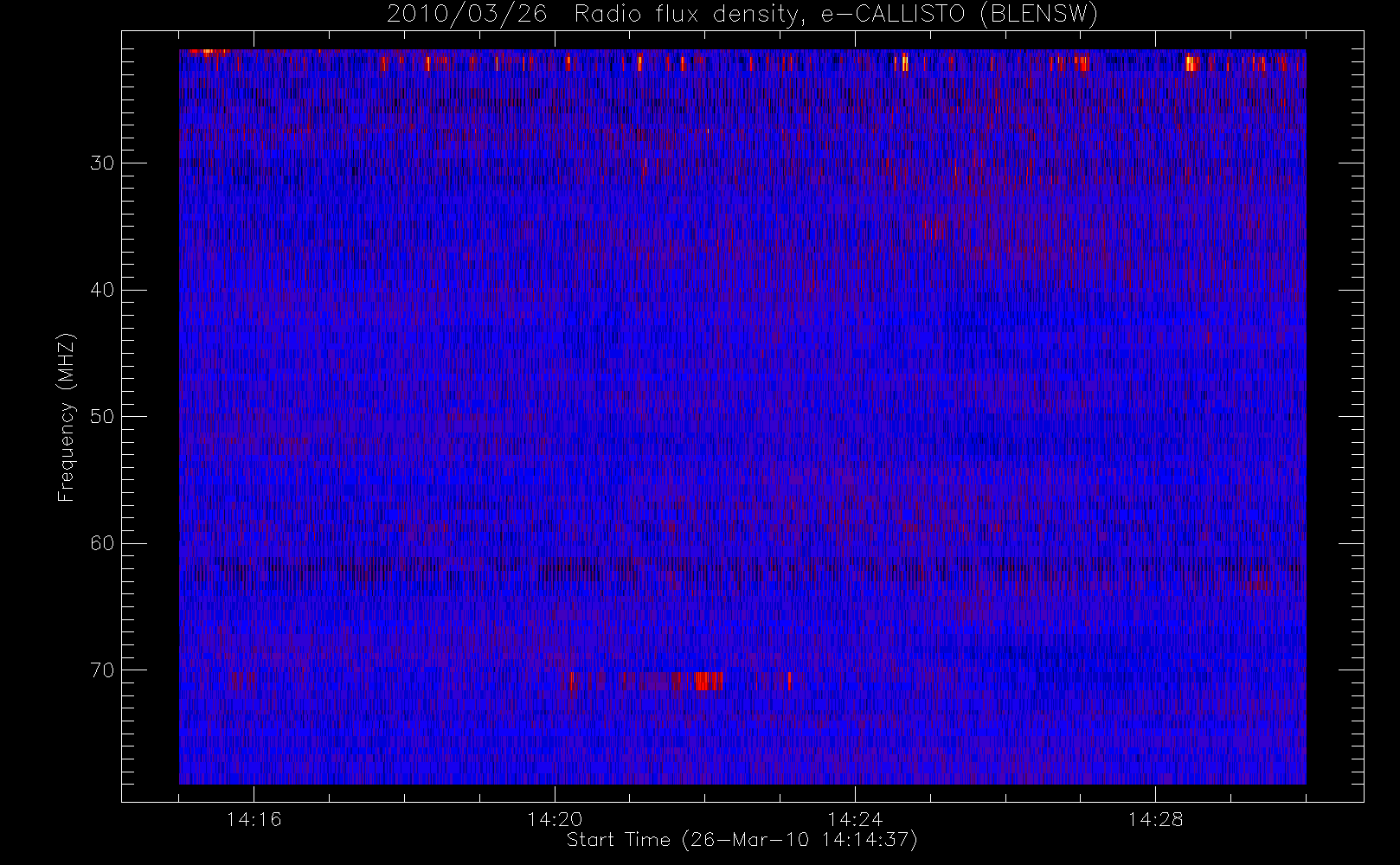This screenshot has height=865, width=1400.
Task: Click the 14:16 time tick label
Action: click(x=254, y=819)
